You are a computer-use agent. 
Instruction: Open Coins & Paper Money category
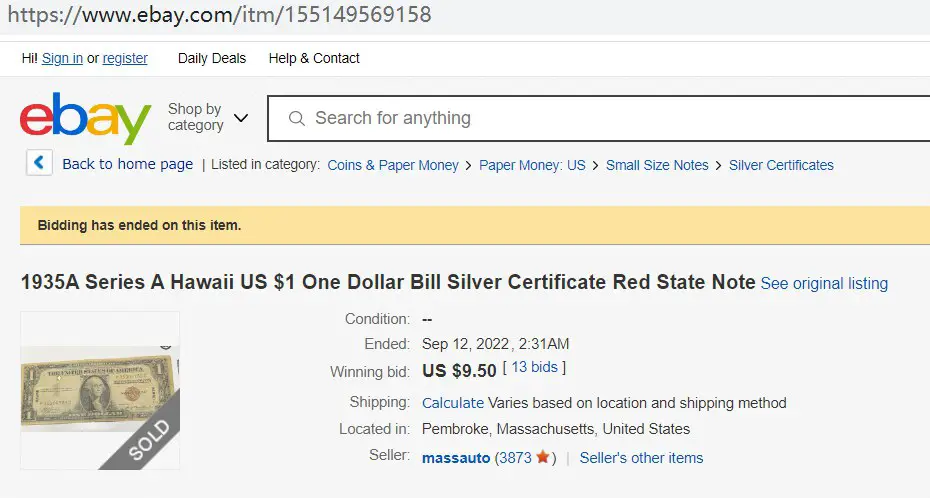(393, 165)
